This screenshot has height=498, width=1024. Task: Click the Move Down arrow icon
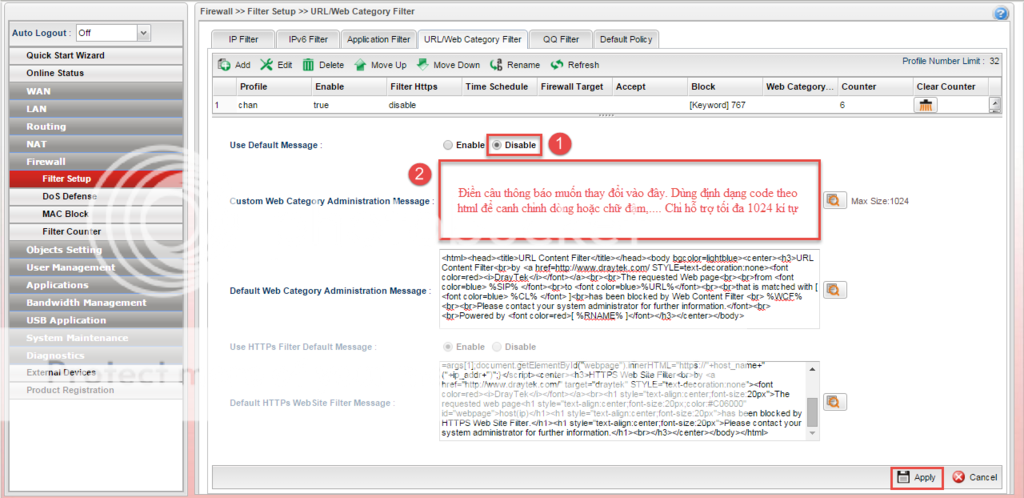tap(423, 65)
